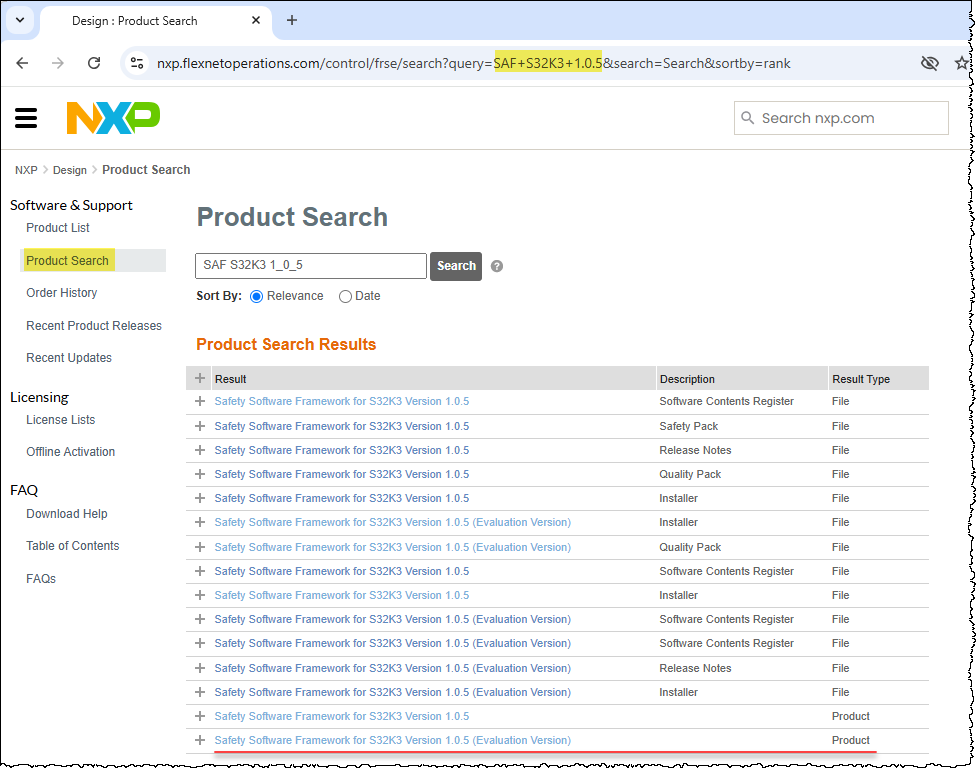This screenshot has height=770, width=976.
Task: Click the help question mark beside Search button
Action: [x=496, y=266]
